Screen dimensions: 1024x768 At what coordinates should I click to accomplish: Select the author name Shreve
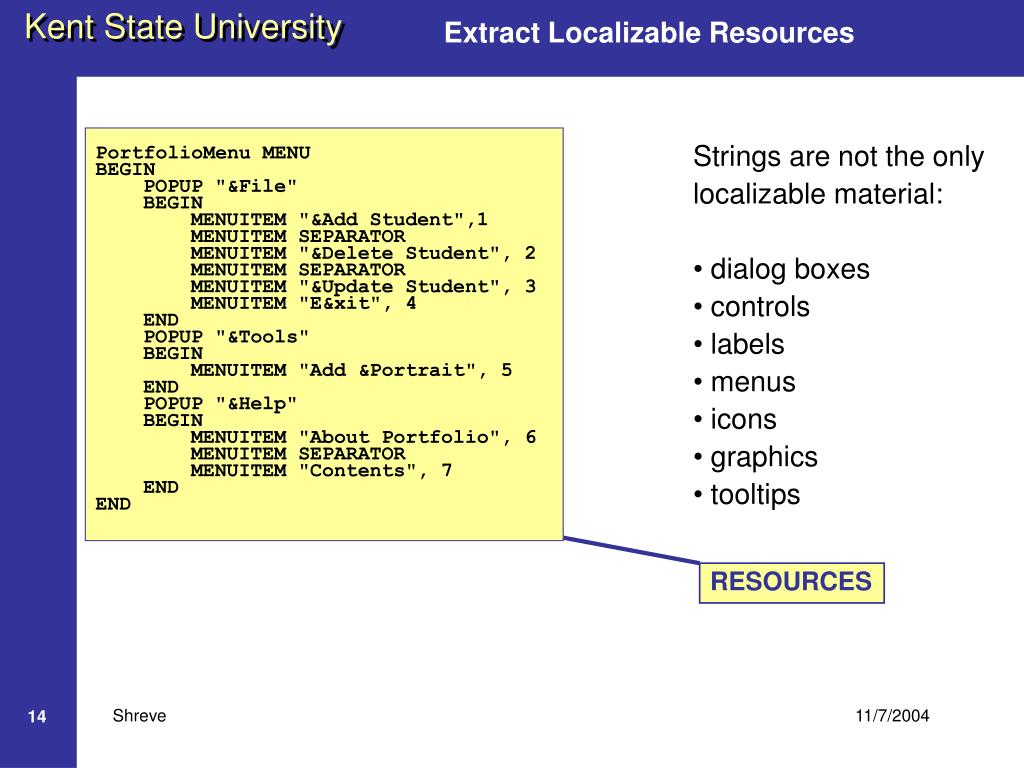coord(139,716)
